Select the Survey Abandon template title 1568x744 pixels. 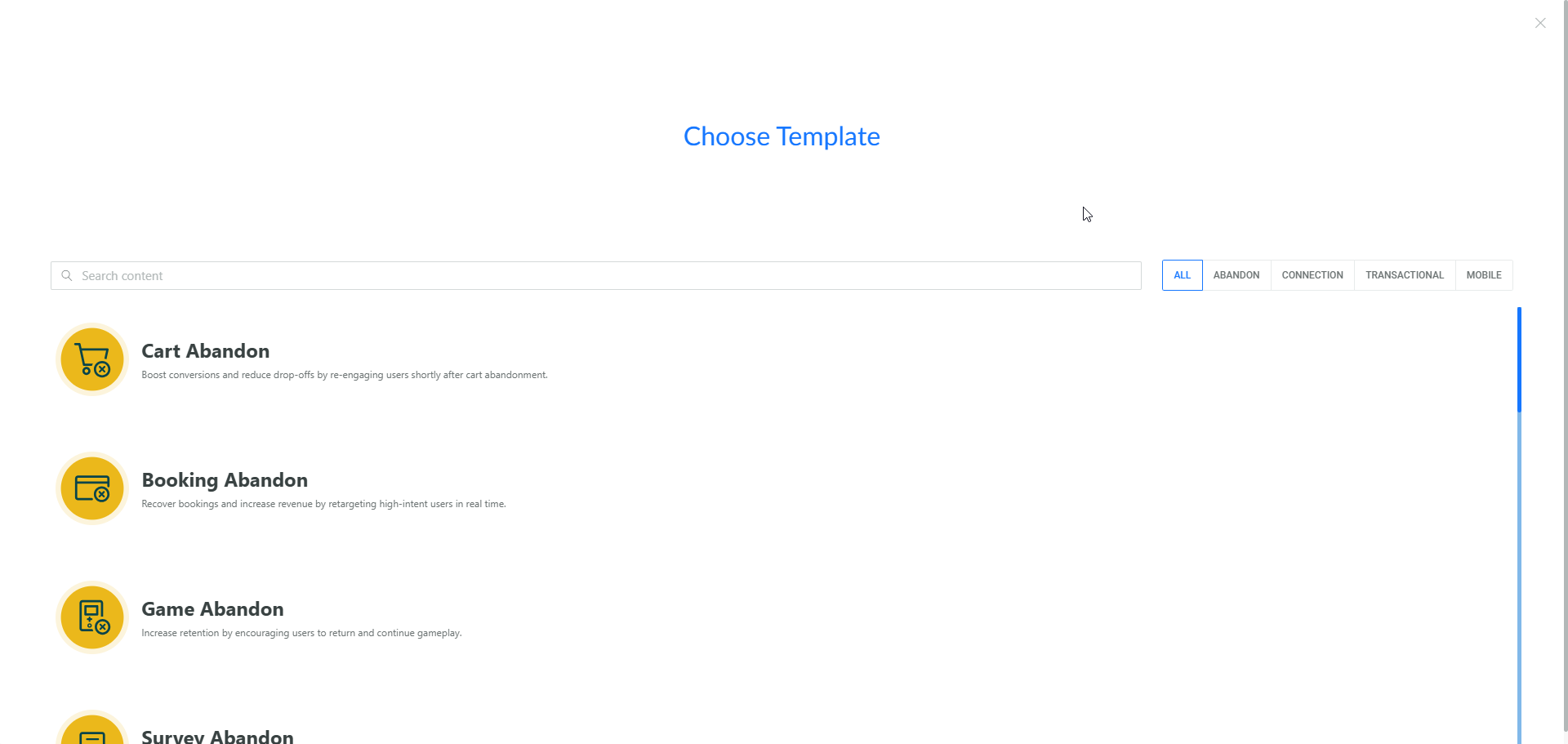[x=217, y=736]
